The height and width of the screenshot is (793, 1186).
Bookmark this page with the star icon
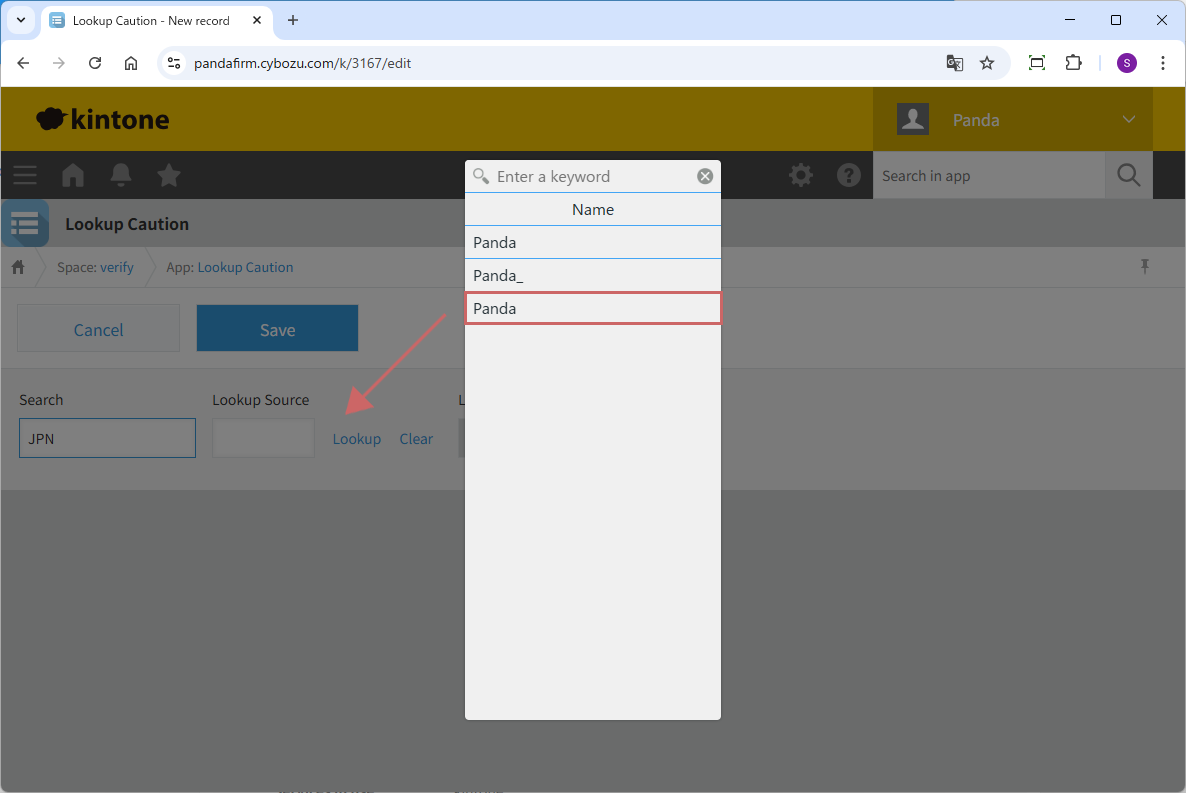tap(987, 63)
